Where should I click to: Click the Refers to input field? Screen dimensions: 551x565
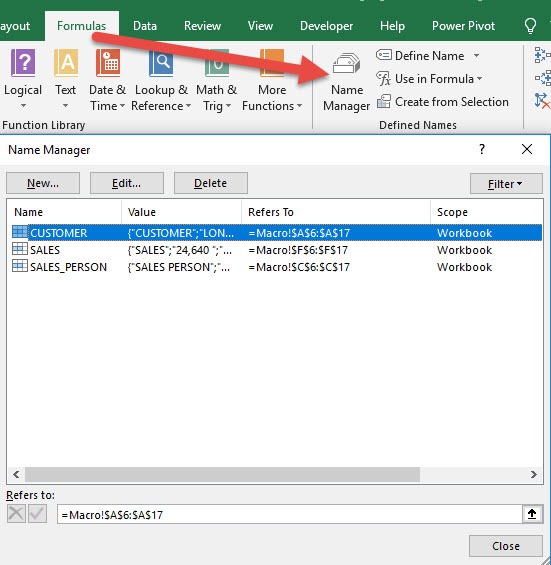click(290, 514)
